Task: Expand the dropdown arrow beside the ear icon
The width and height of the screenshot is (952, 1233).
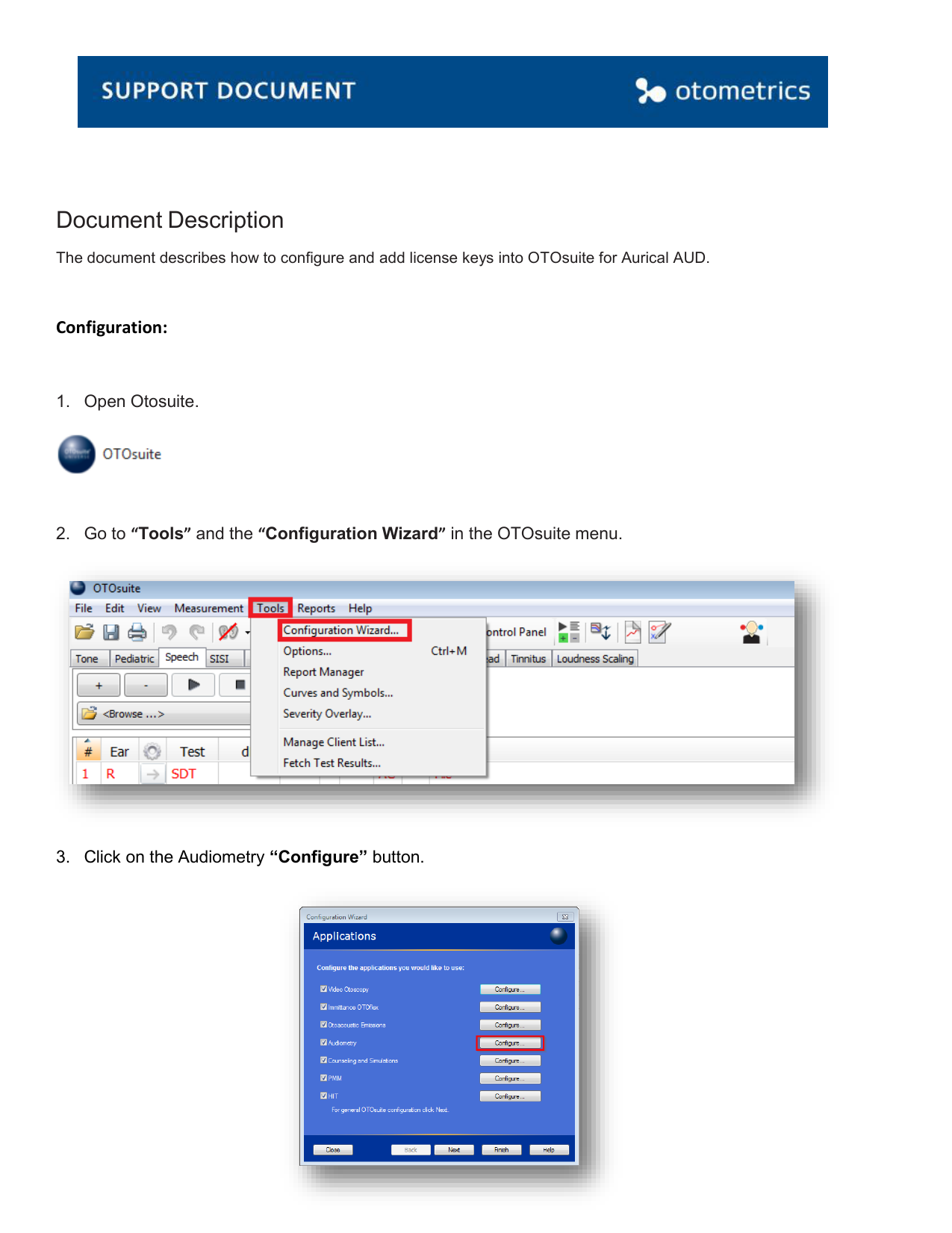Action: click(x=247, y=633)
